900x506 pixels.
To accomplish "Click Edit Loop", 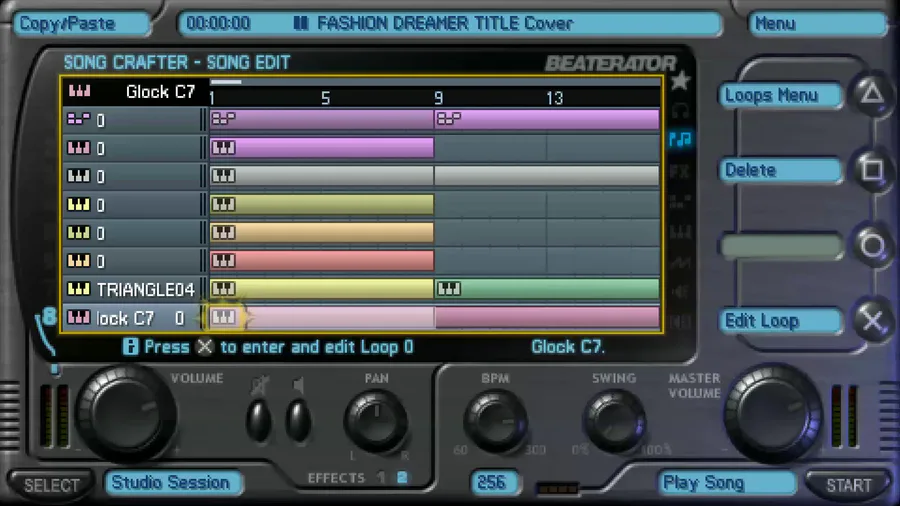I will 781,321.
